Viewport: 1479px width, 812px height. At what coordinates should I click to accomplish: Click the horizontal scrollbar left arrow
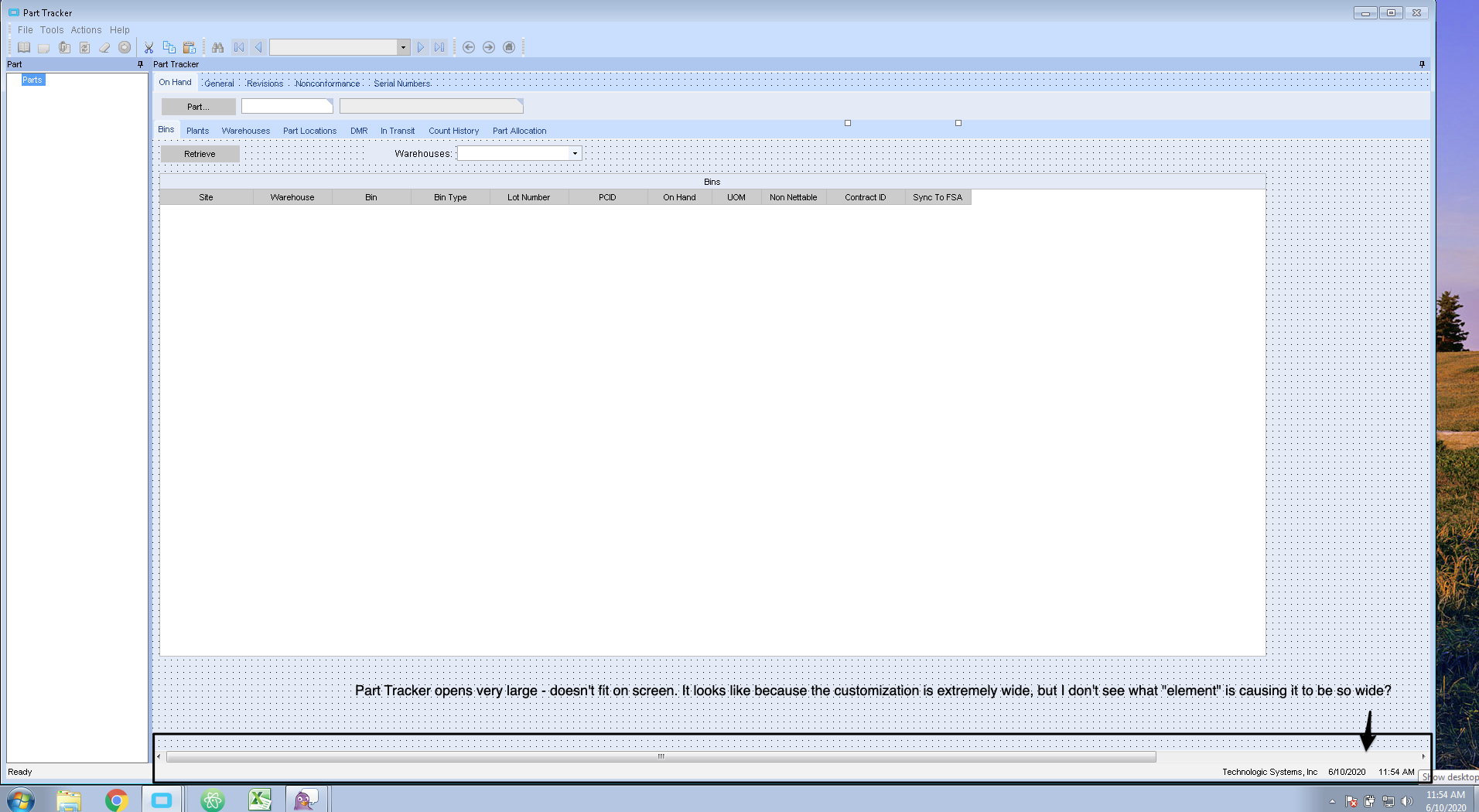click(x=159, y=757)
